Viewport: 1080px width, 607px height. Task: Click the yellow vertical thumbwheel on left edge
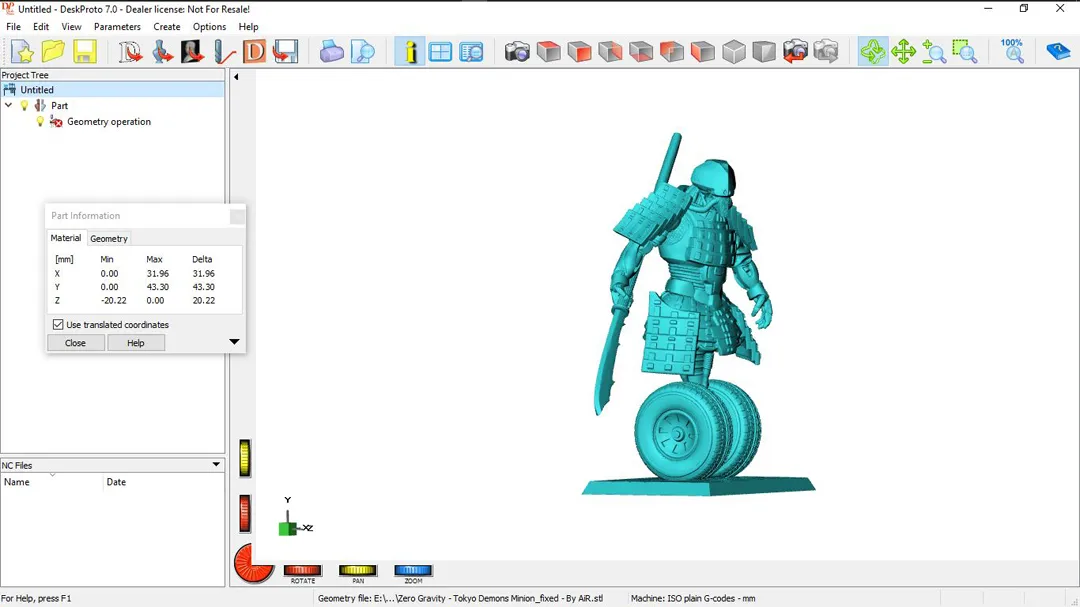245,458
